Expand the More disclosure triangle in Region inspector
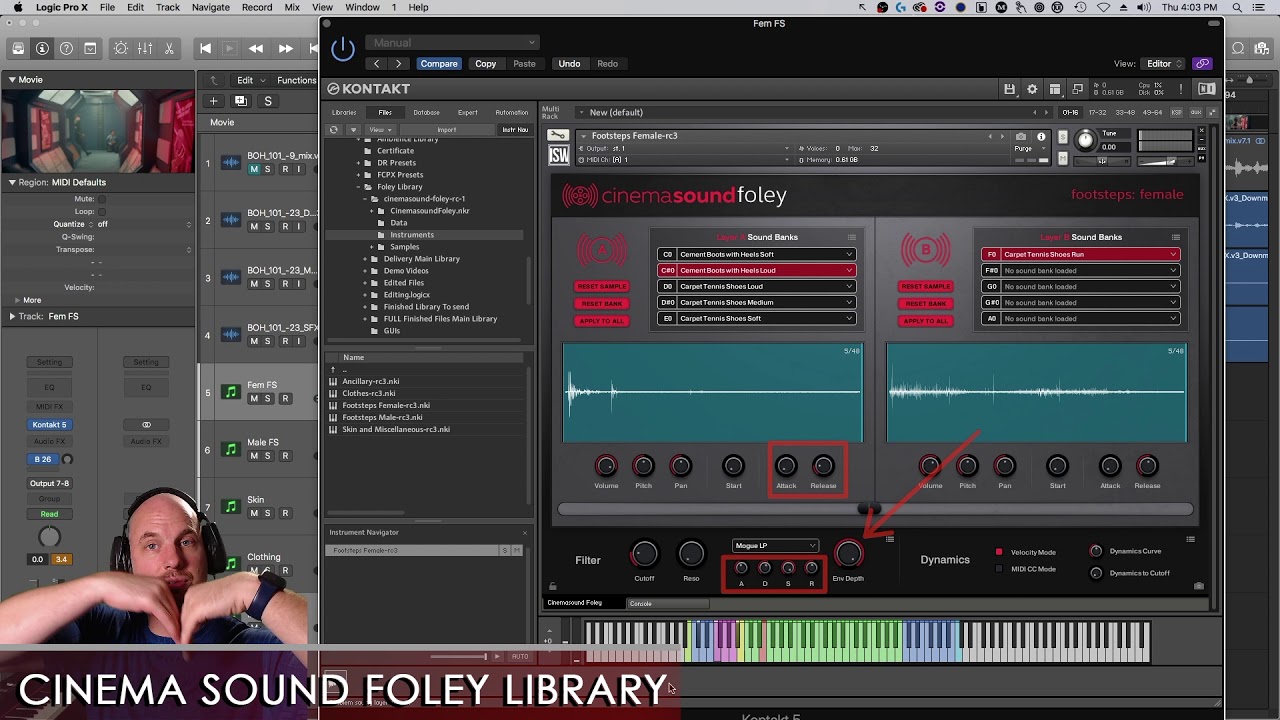This screenshot has height=720, width=1280. 17,300
